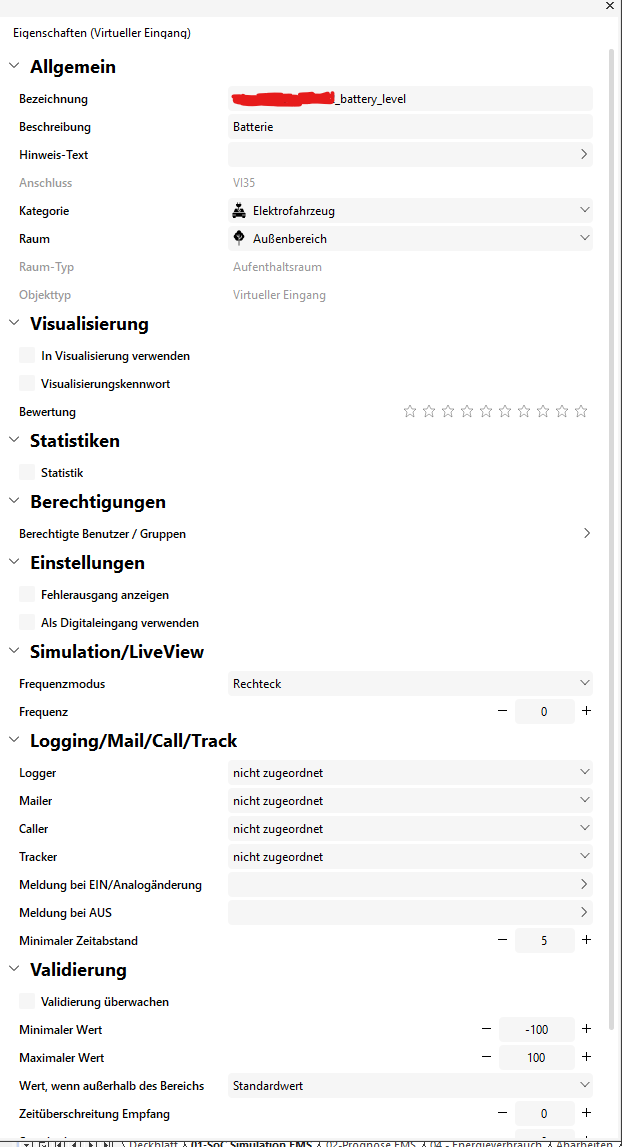The height and width of the screenshot is (1147, 622).
Task: Decrease Minimaler Wert with minus icon
Action: pos(486,1029)
